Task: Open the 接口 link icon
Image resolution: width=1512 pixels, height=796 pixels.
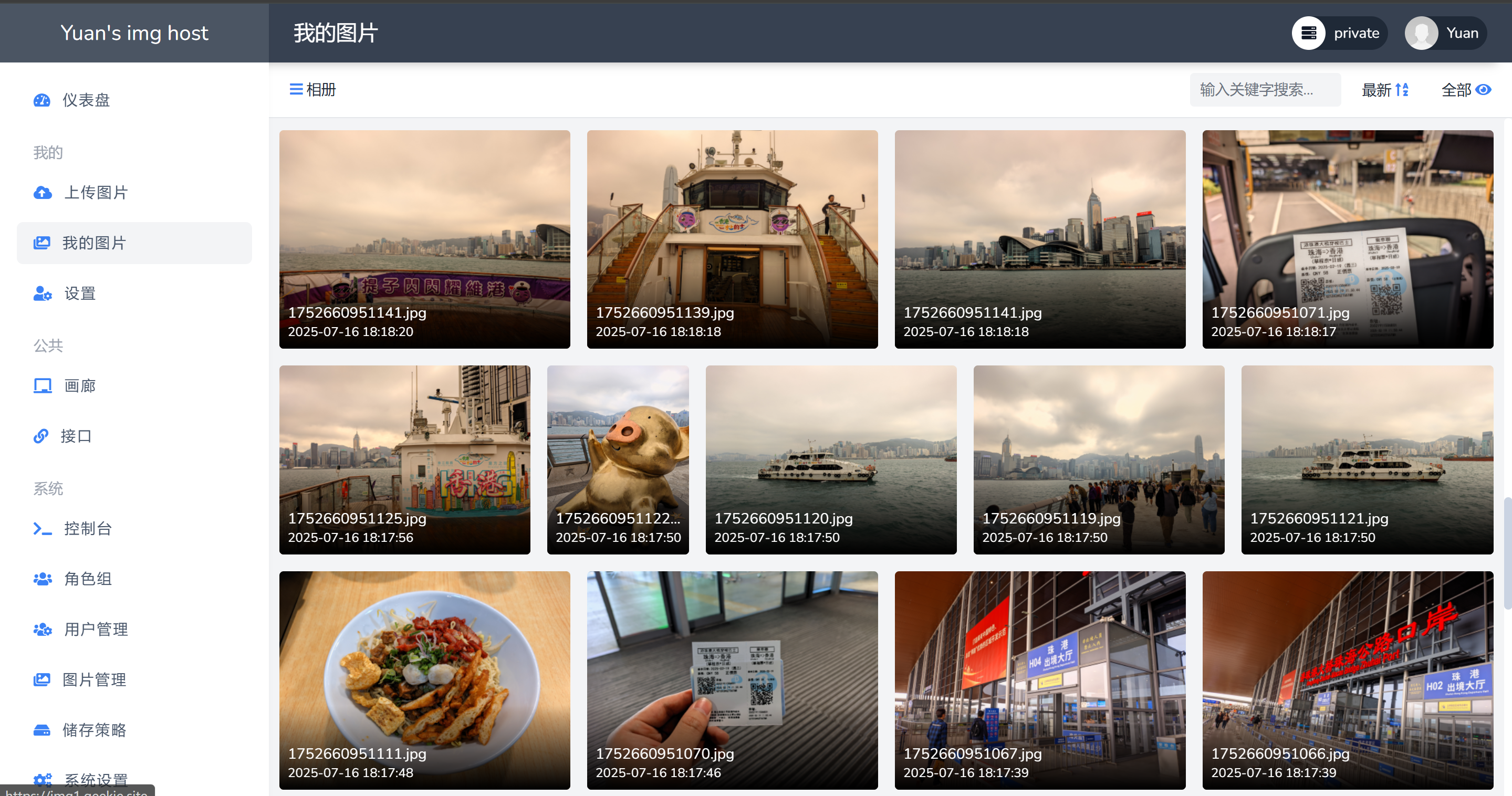Action: 40,436
